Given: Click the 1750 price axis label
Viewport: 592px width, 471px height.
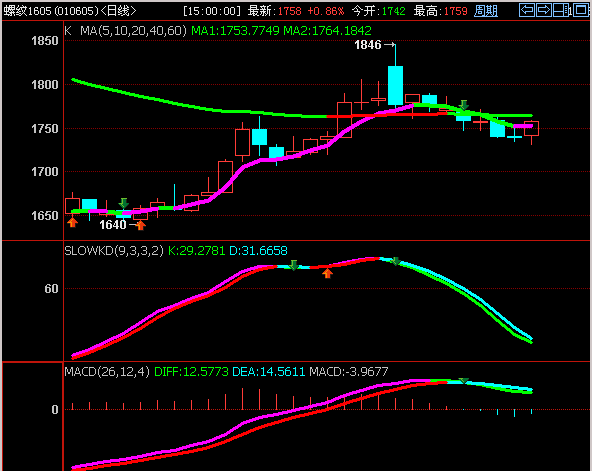Looking at the screenshot, I should (45, 129).
